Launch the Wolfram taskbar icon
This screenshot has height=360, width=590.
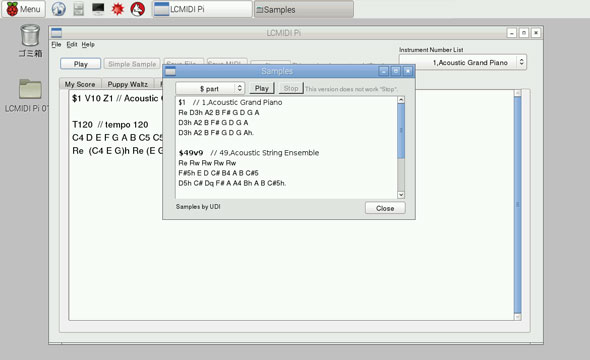pyautogui.click(x=138, y=9)
